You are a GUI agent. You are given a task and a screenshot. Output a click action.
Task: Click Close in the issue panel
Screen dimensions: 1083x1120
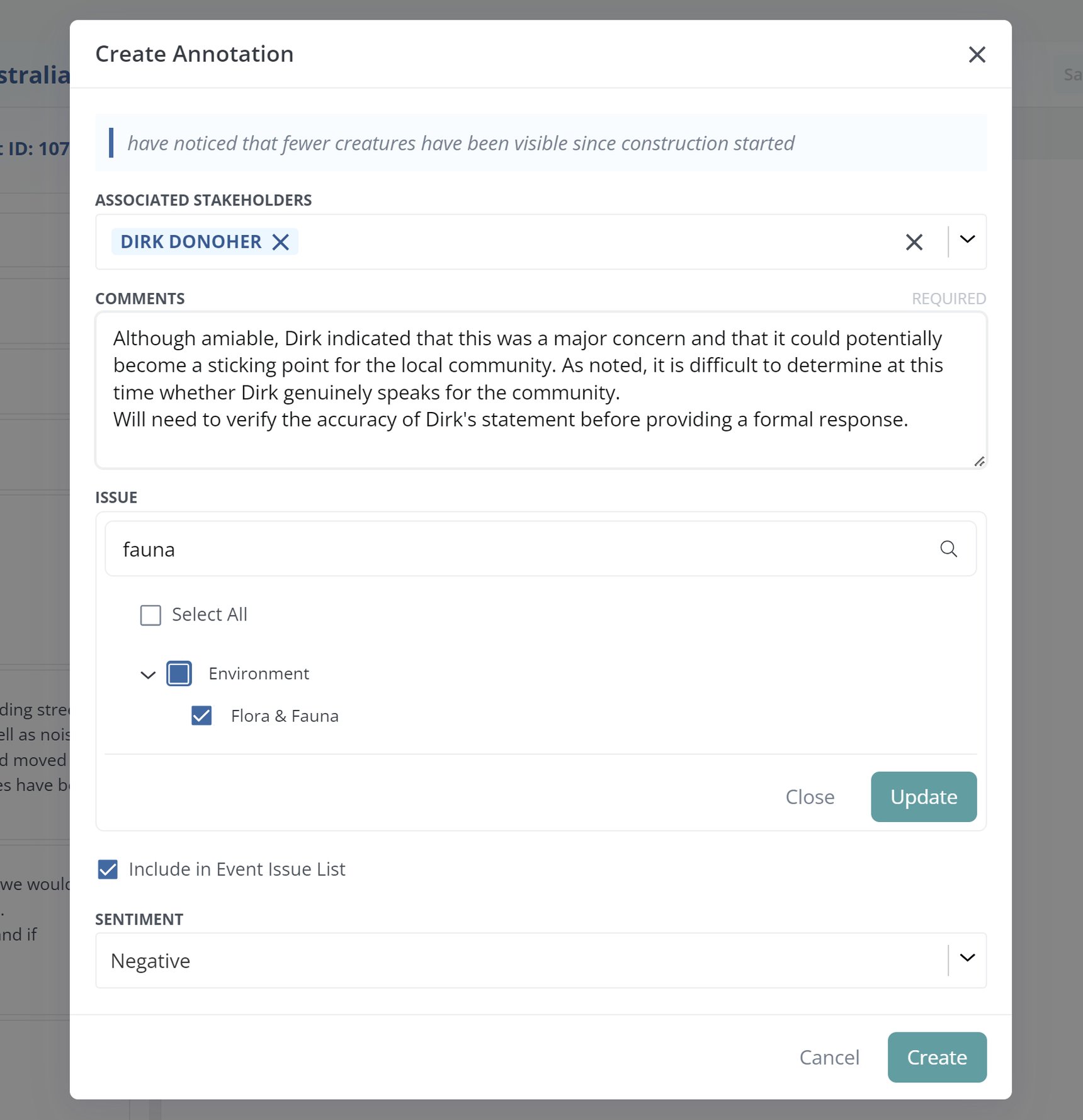[x=810, y=796]
